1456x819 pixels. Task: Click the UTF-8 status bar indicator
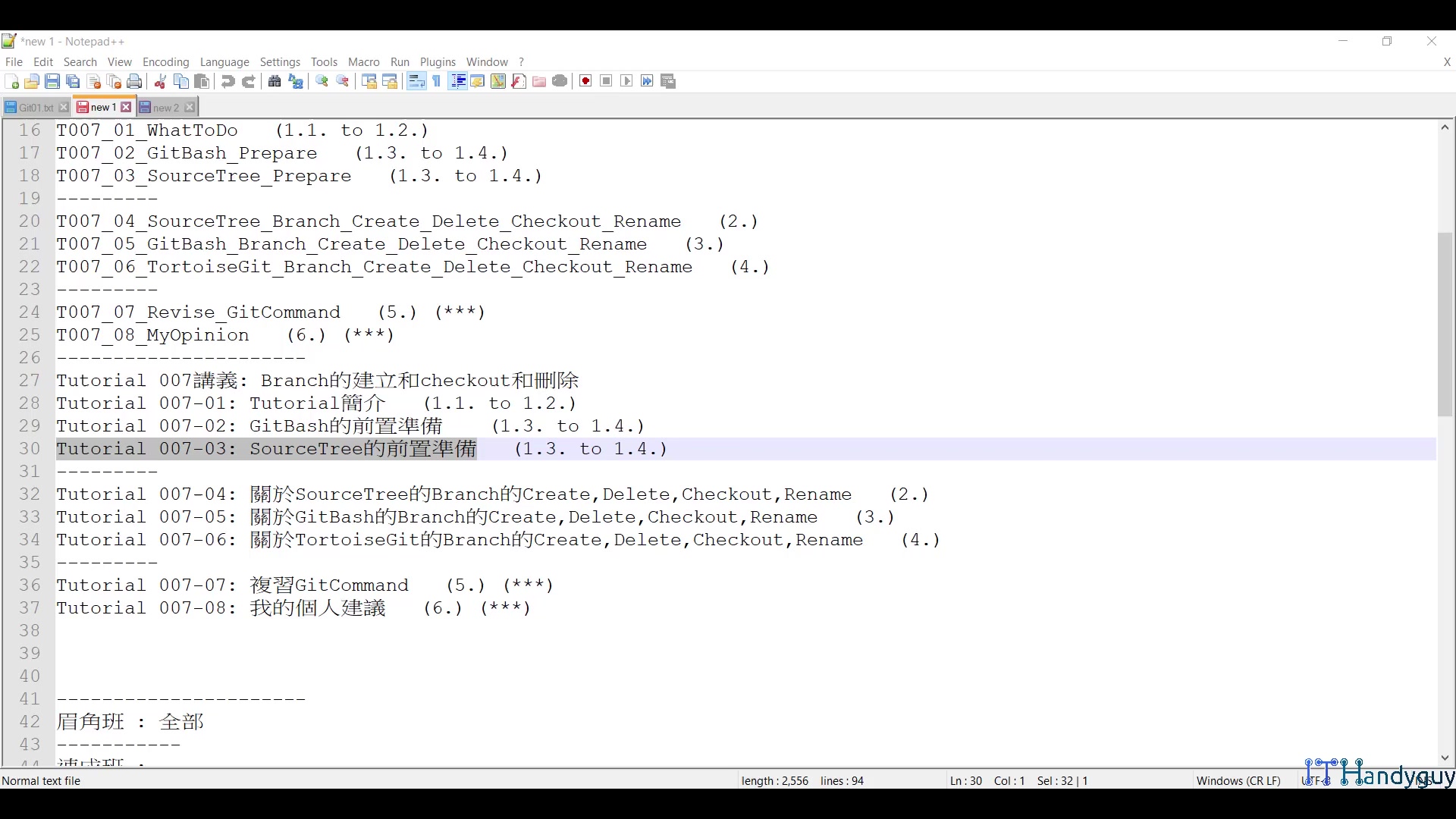point(1314,780)
